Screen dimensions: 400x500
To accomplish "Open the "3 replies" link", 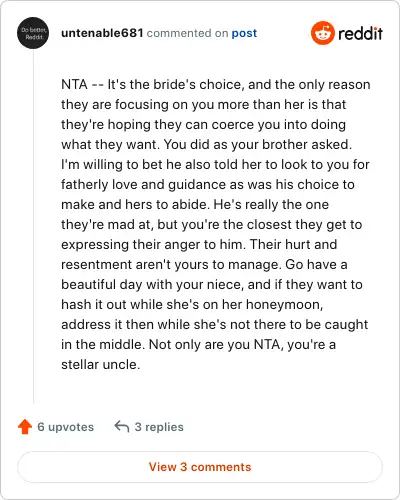I will point(159,427).
